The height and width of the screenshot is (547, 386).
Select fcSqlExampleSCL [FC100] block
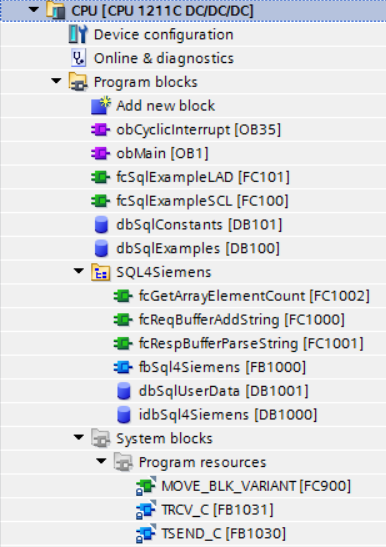[202, 201]
